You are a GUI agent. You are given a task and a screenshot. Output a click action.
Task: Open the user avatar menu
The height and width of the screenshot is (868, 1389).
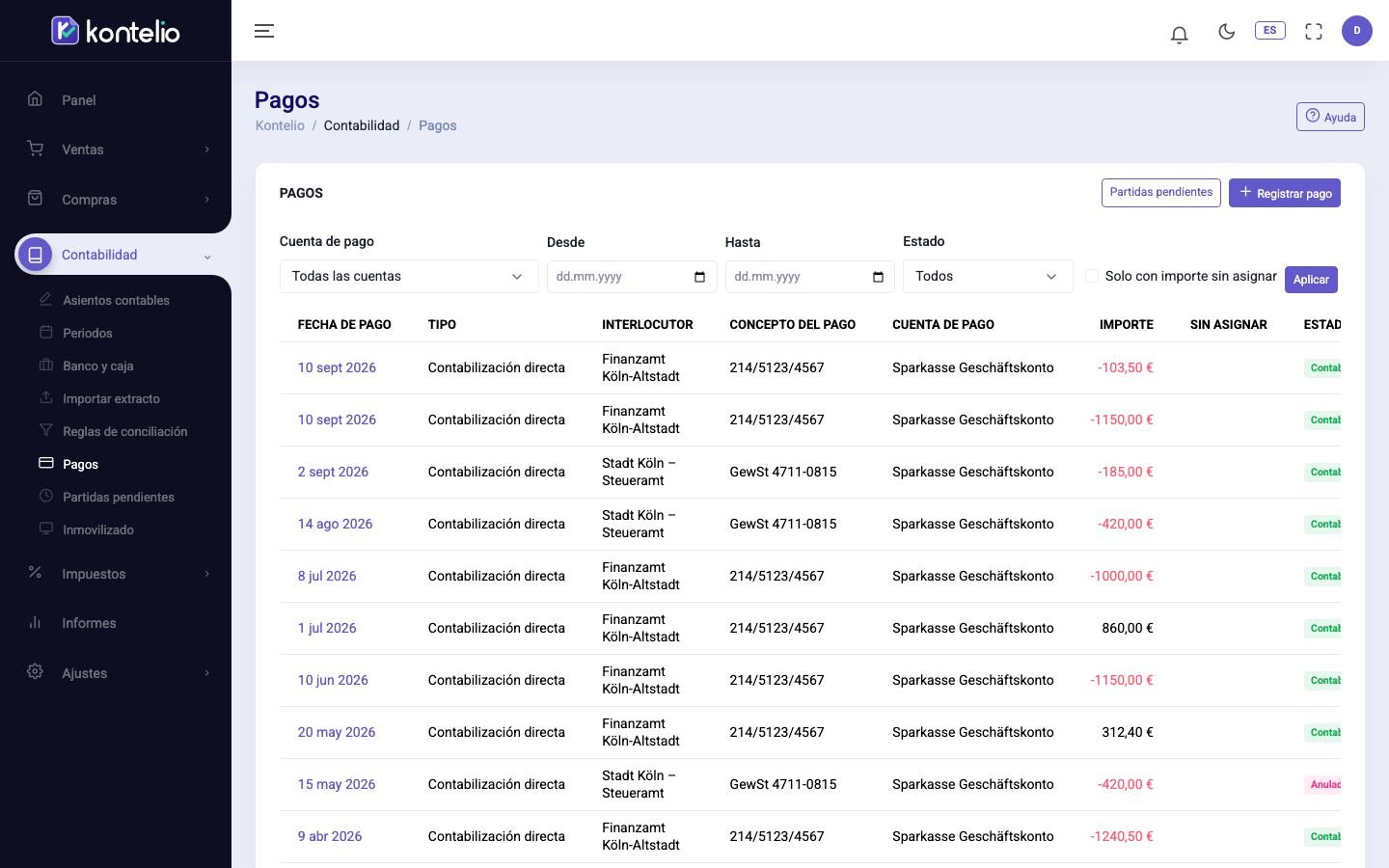1357,31
